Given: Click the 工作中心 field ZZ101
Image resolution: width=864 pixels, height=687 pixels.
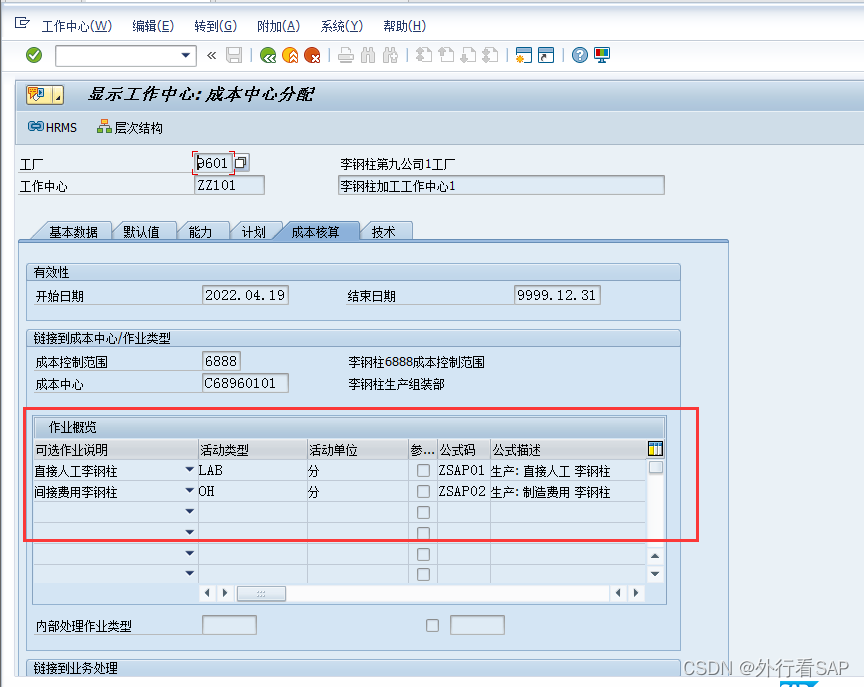Looking at the screenshot, I should [x=229, y=185].
